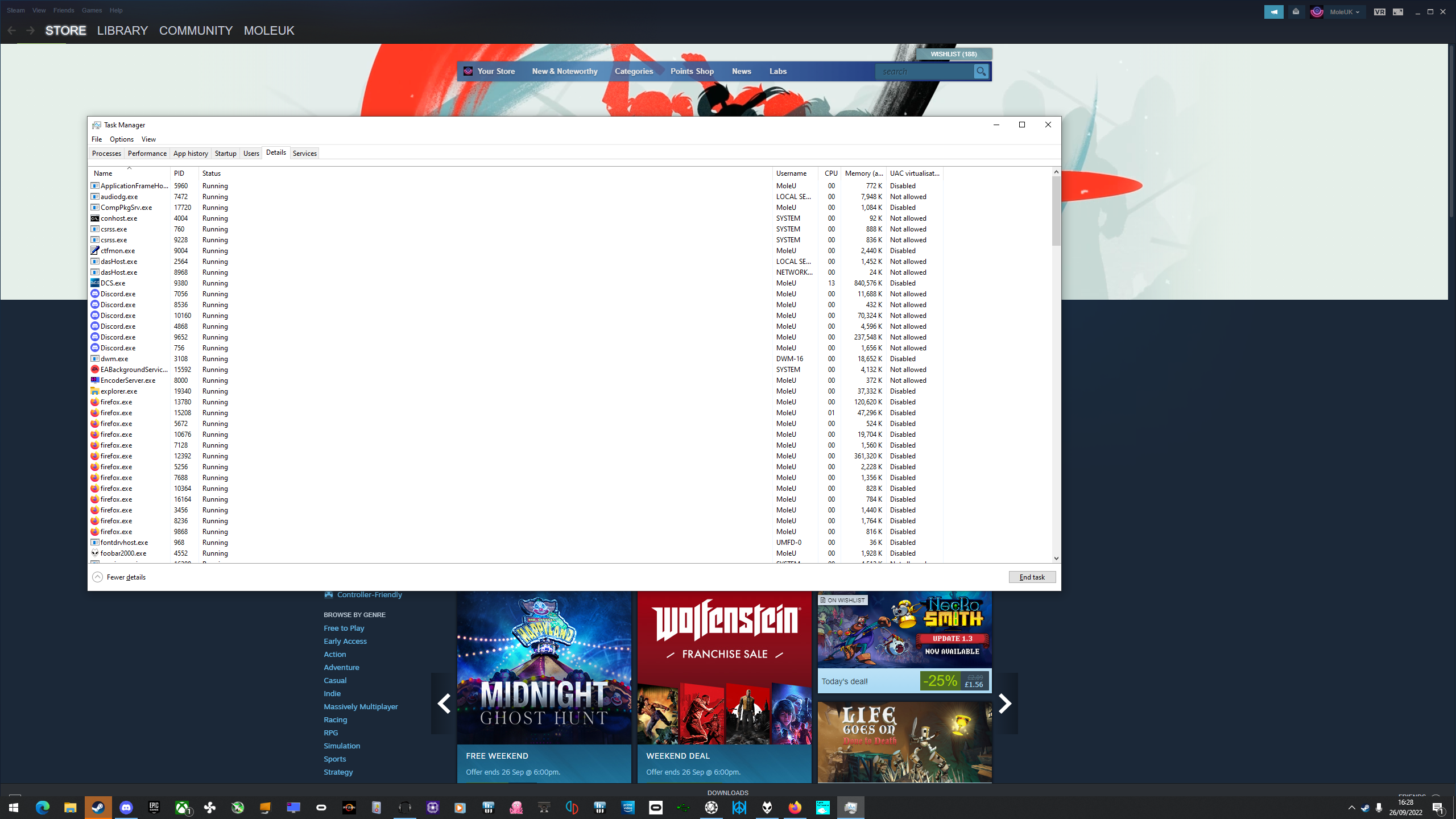The width and height of the screenshot is (1456, 819).
Task: Open New & Noteworthy store menu
Action: pos(565,71)
